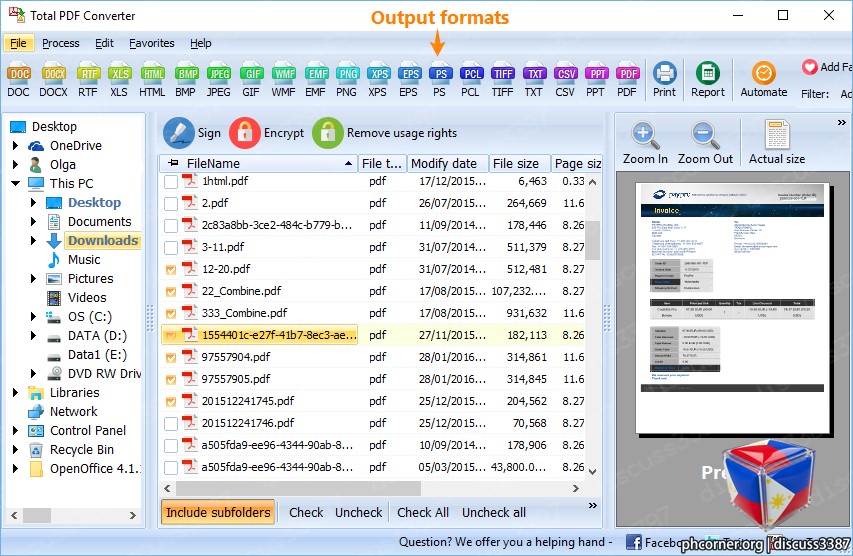Untick the 333_Combine.pdf checkbox
Viewport: 853px width, 556px height.
[171, 313]
